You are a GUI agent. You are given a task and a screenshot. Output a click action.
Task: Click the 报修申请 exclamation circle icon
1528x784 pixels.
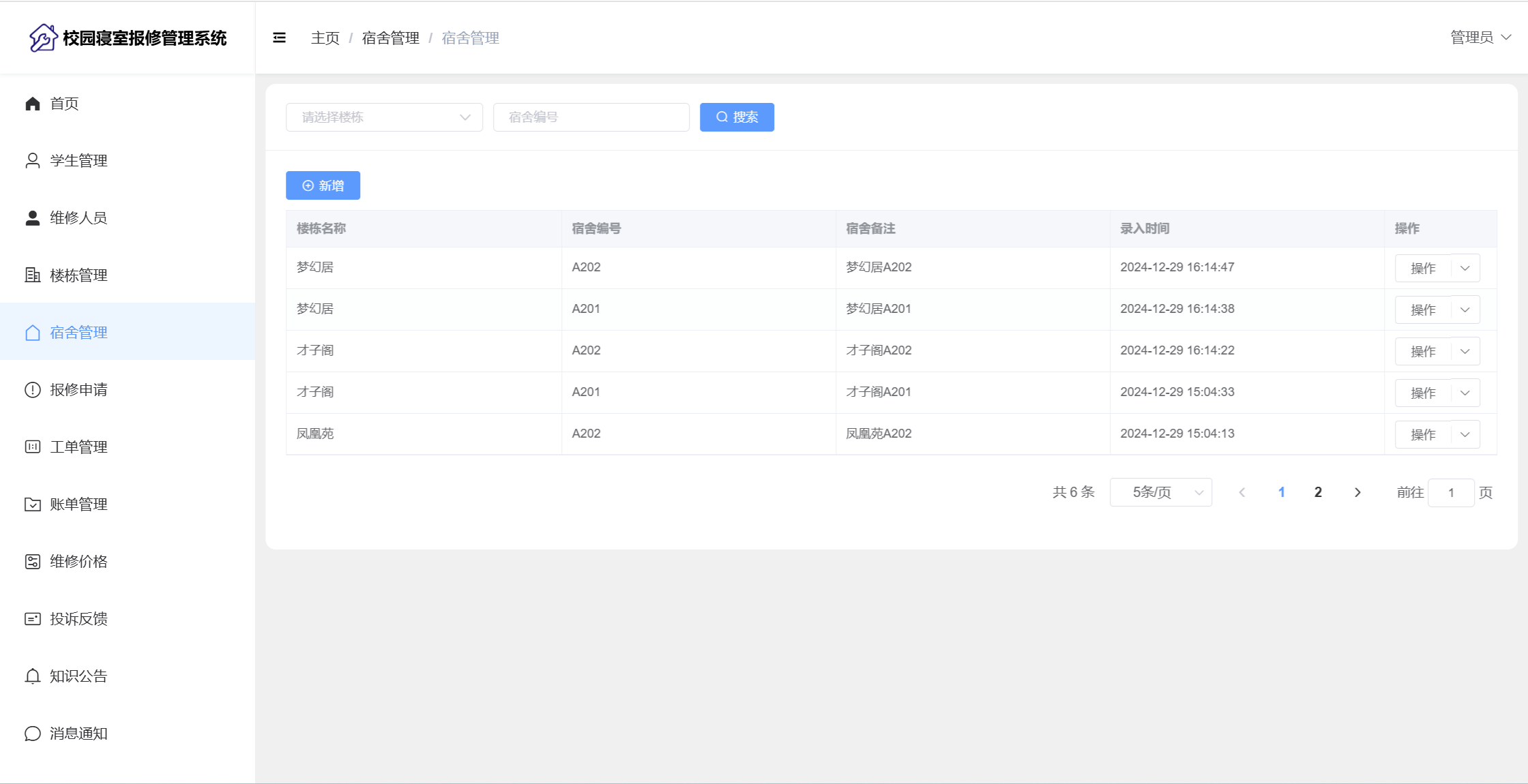click(x=33, y=390)
